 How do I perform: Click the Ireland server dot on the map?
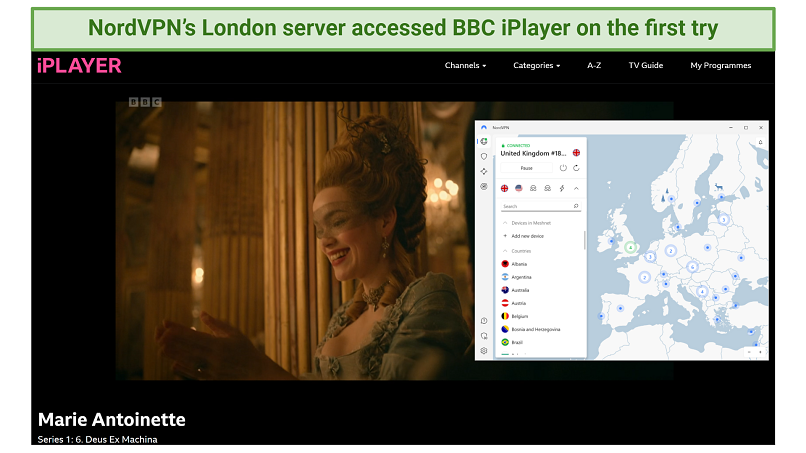point(611,241)
